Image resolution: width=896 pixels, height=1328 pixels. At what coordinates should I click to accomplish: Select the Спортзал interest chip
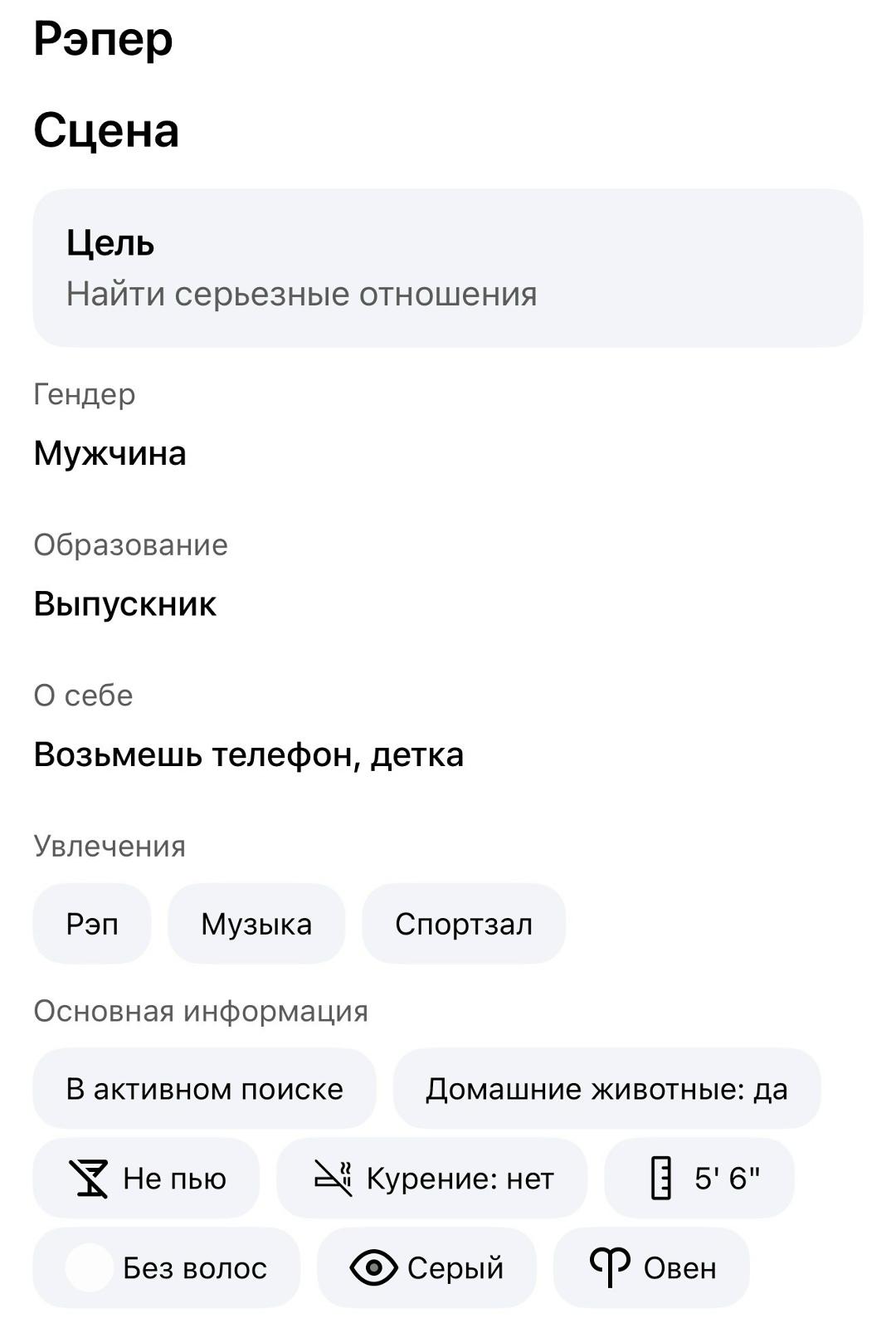coord(464,924)
